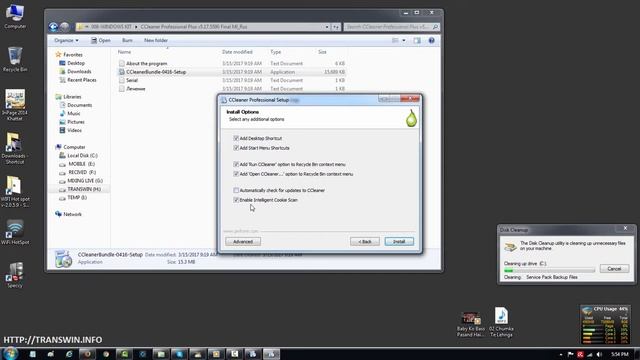Click inside the Explorer search input field
This screenshot has height=360, width=640.
pyautogui.click(x=388, y=27)
